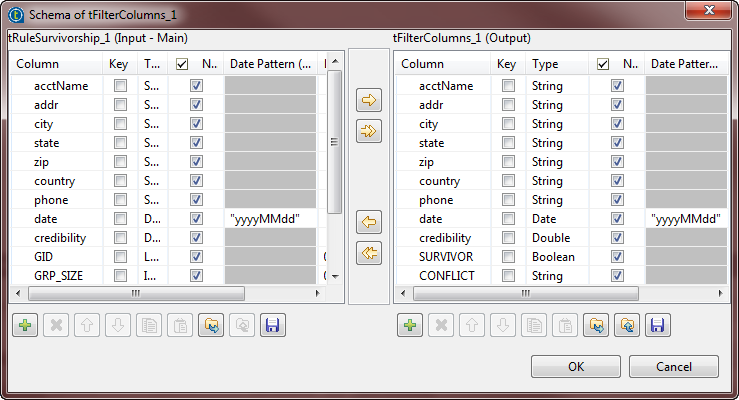Click the copy all columns left arrow
Screen dimensions: 739x400
(369, 253)
